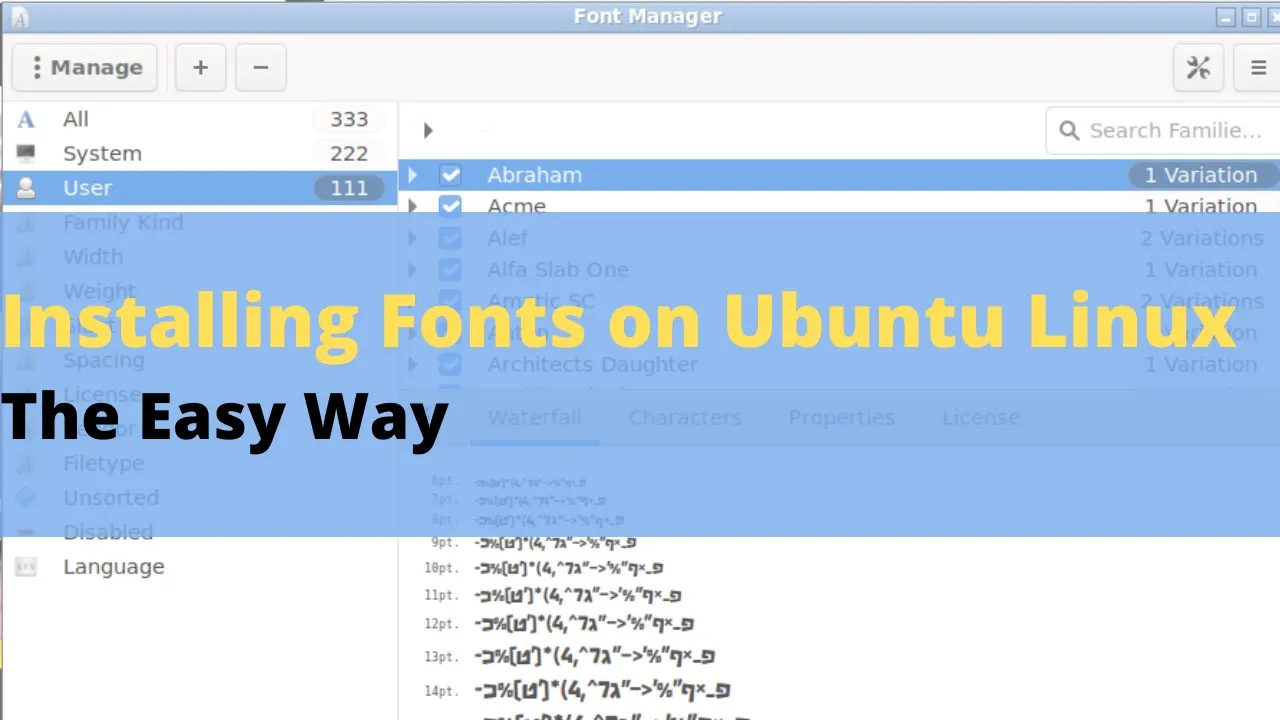Click the 111 count beside User

pos(349,188)
